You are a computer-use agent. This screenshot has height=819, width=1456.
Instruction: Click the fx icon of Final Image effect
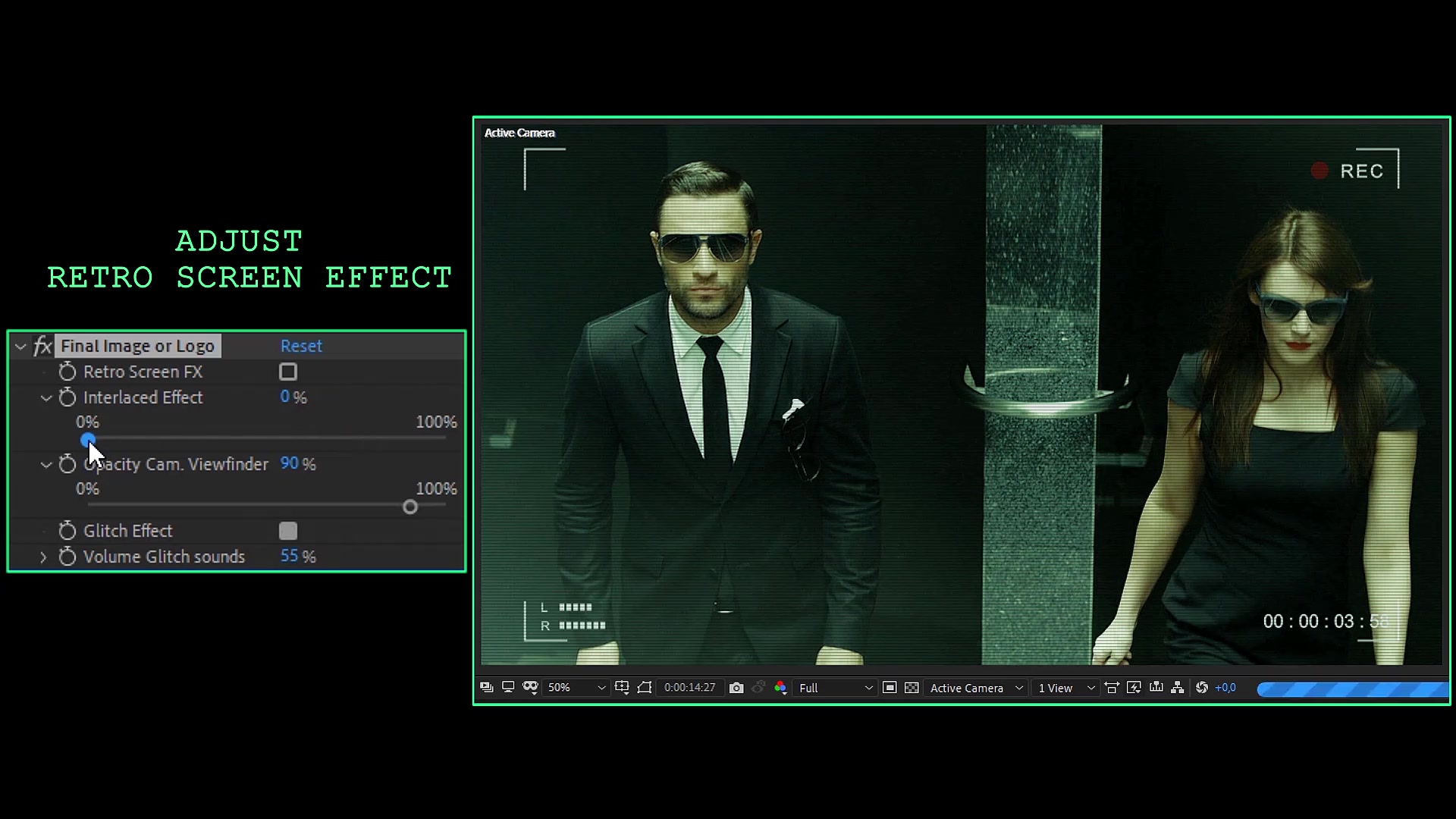pyautogui.click(x=42, y=347)
